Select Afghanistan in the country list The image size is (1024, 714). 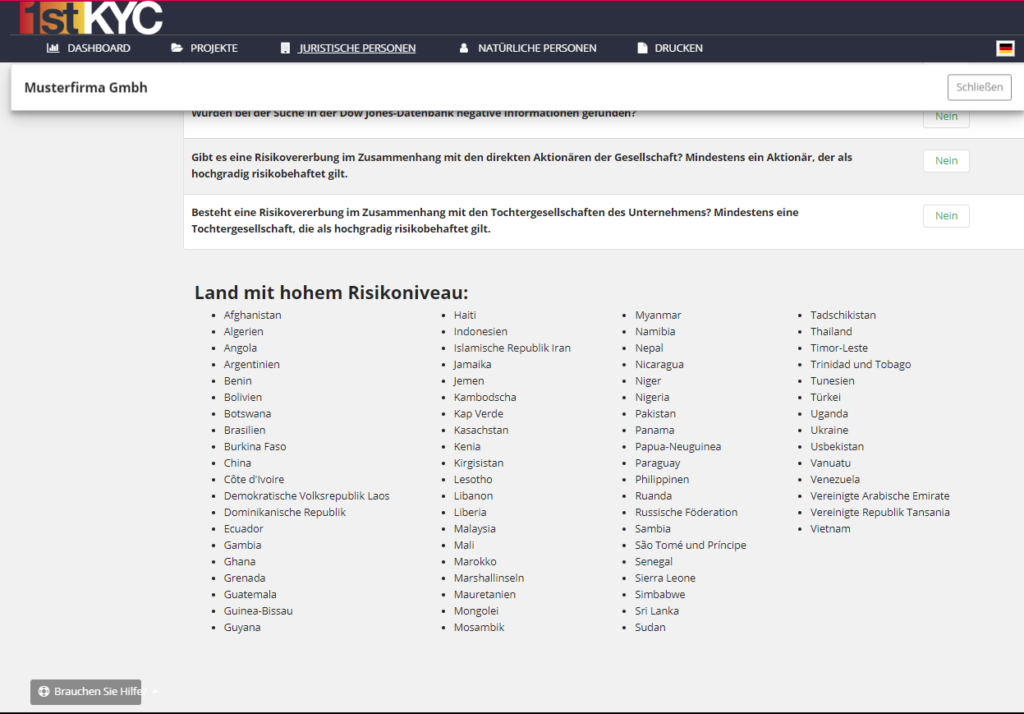click(253, 315)
